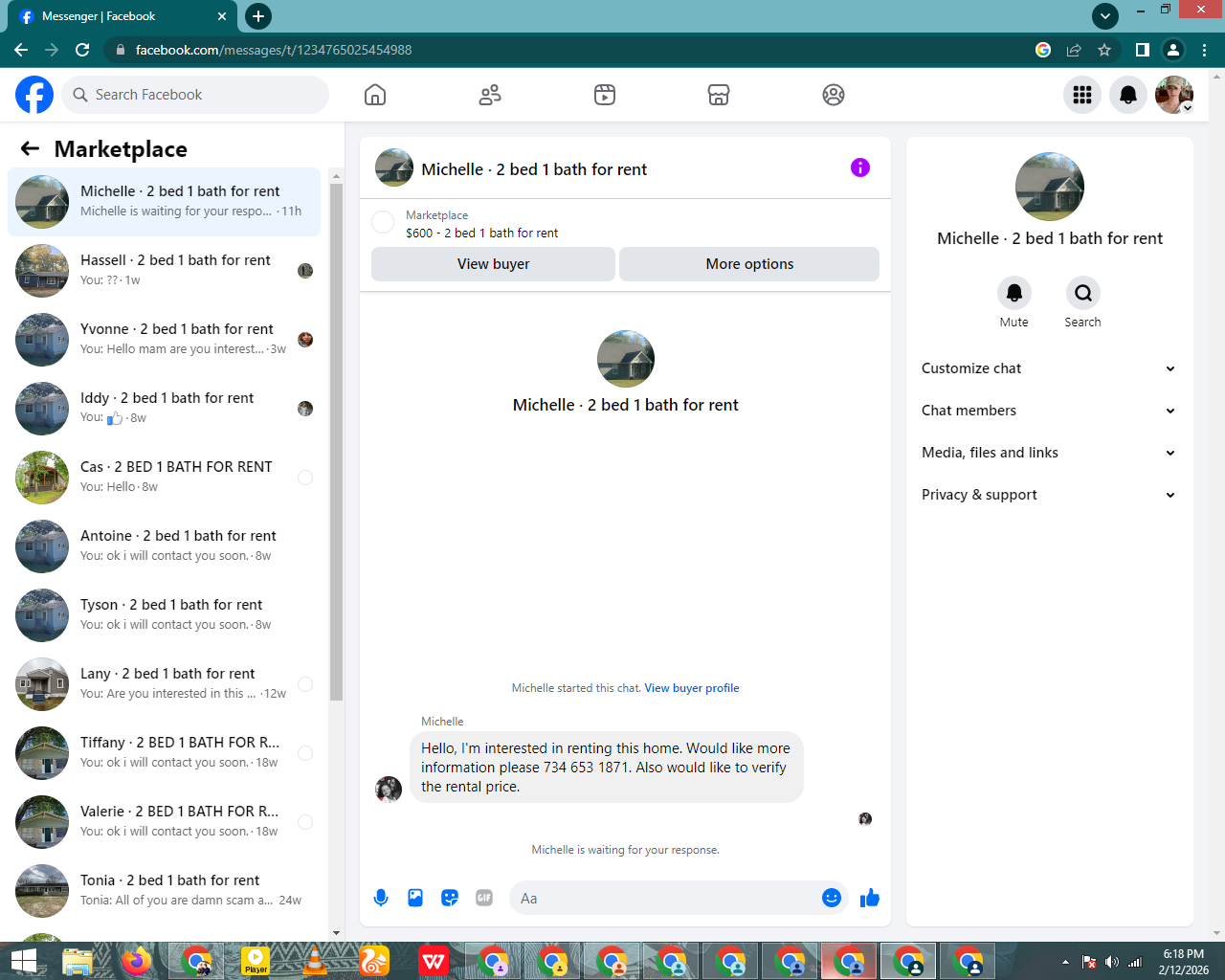Screen dimensions: 1225x980
Task: Open the Lany conversation
Action: coord(164,683)
